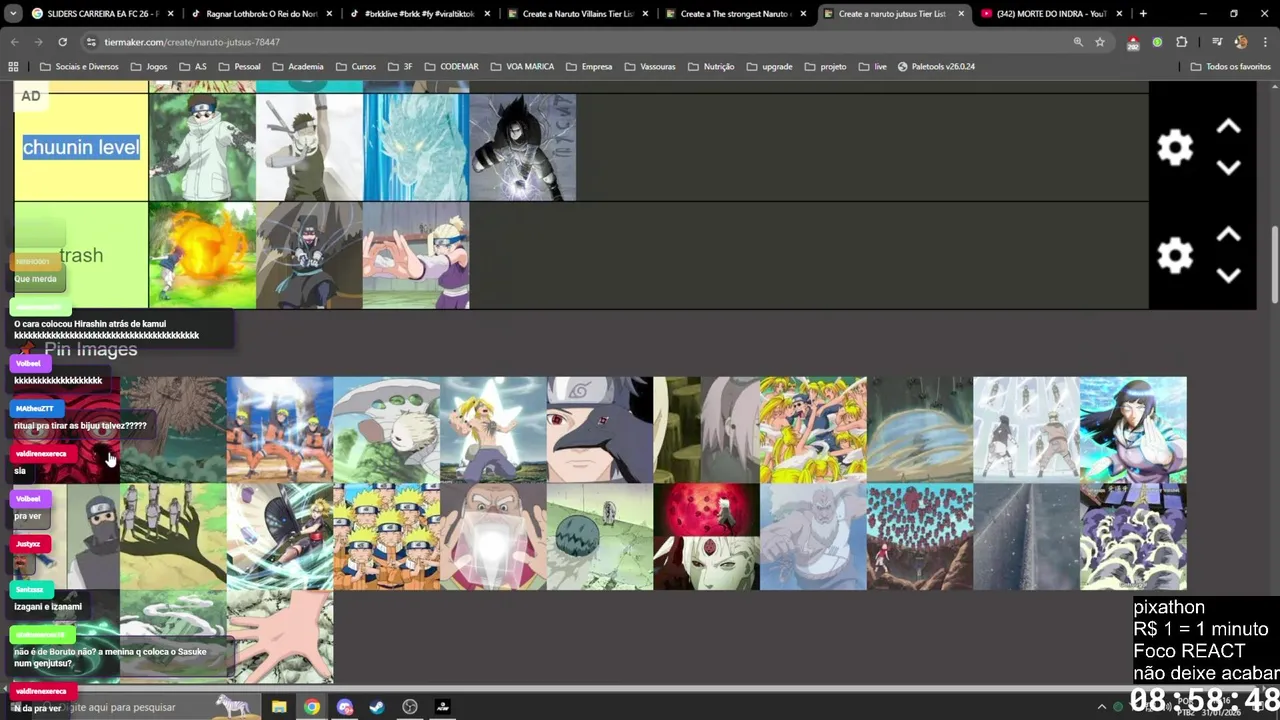Open Todos os favoritos folder
This screenshot has height=720, width=1280.
[1231, 67]
